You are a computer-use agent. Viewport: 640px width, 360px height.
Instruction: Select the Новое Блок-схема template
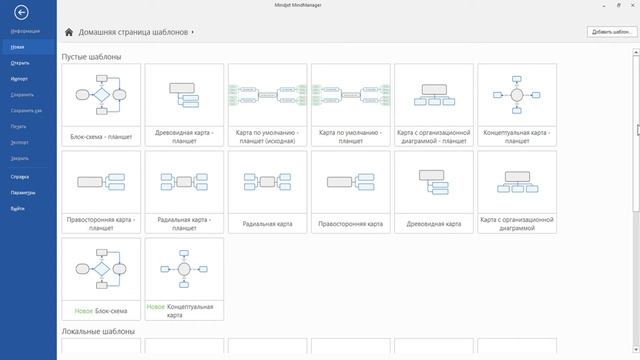pos(101,279)
